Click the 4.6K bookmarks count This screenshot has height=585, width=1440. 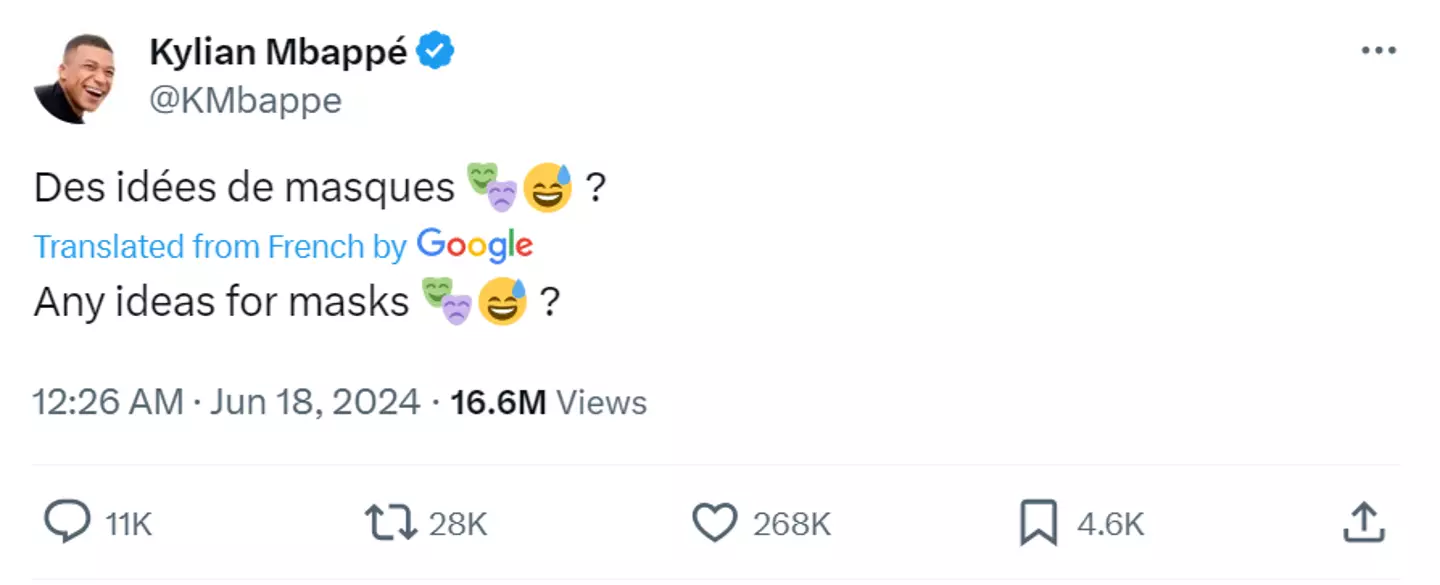click(x=1110, y=524)
